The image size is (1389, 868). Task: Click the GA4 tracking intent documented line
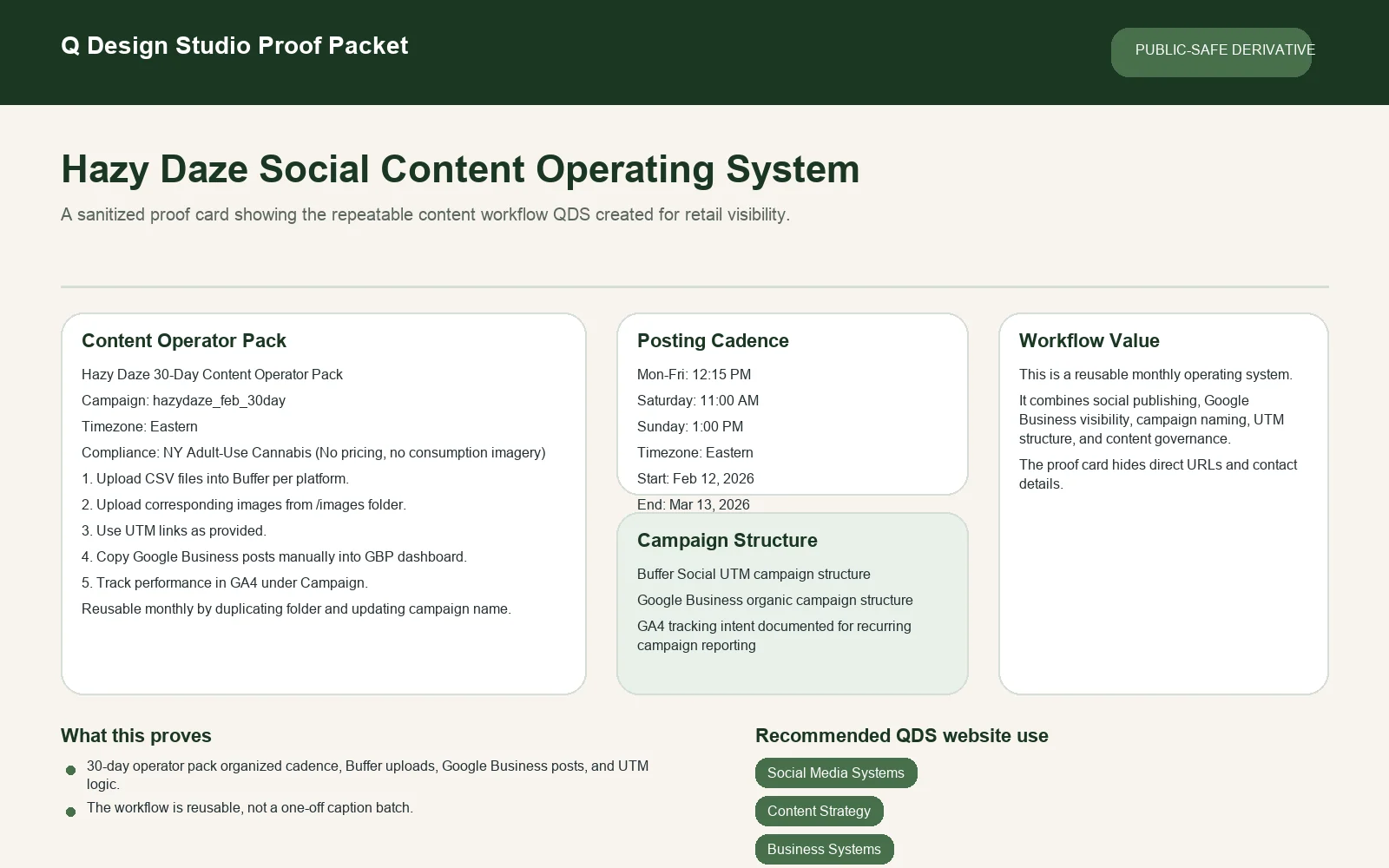(774, 635)
